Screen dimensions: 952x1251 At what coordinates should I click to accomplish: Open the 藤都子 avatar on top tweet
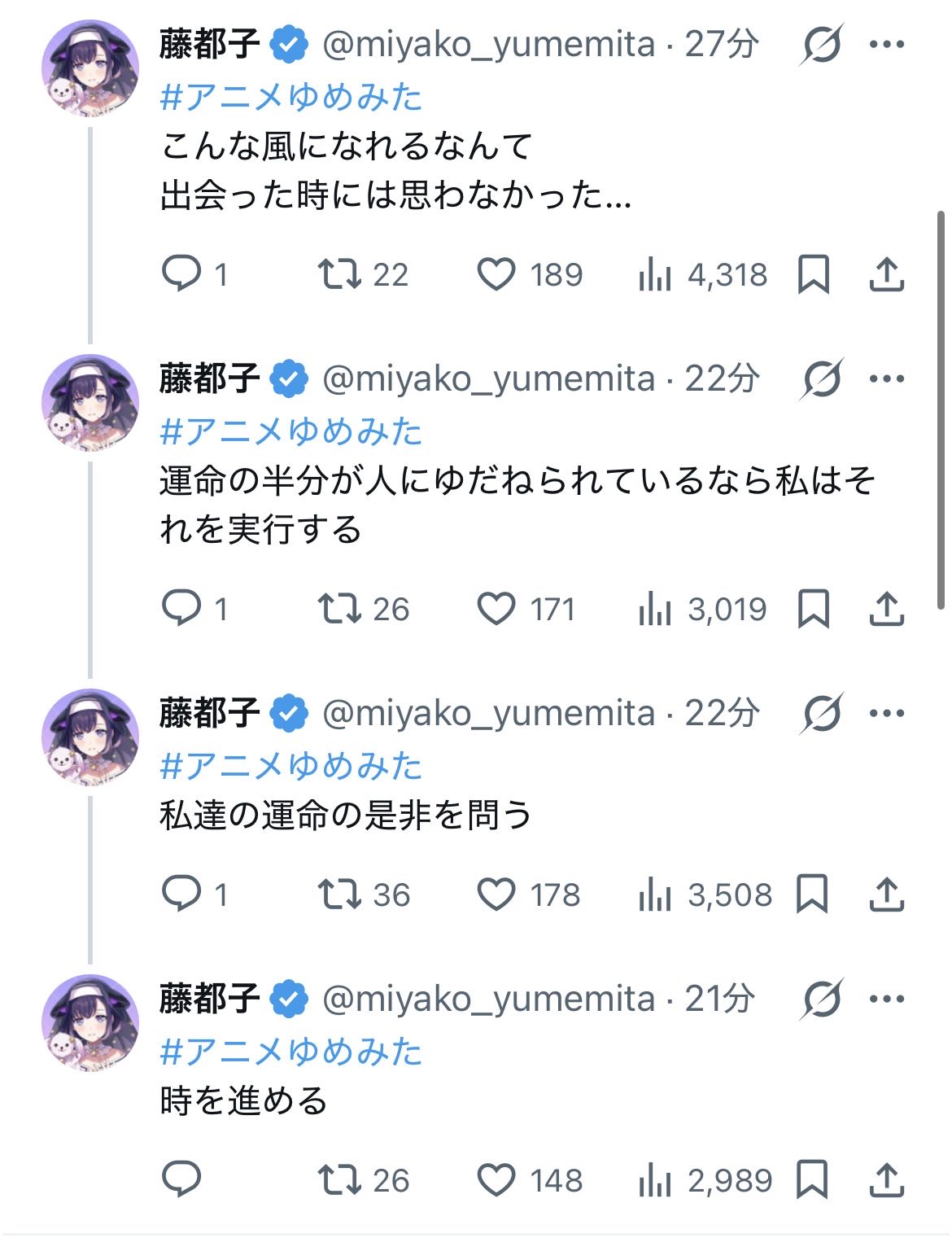coord(90,68)
